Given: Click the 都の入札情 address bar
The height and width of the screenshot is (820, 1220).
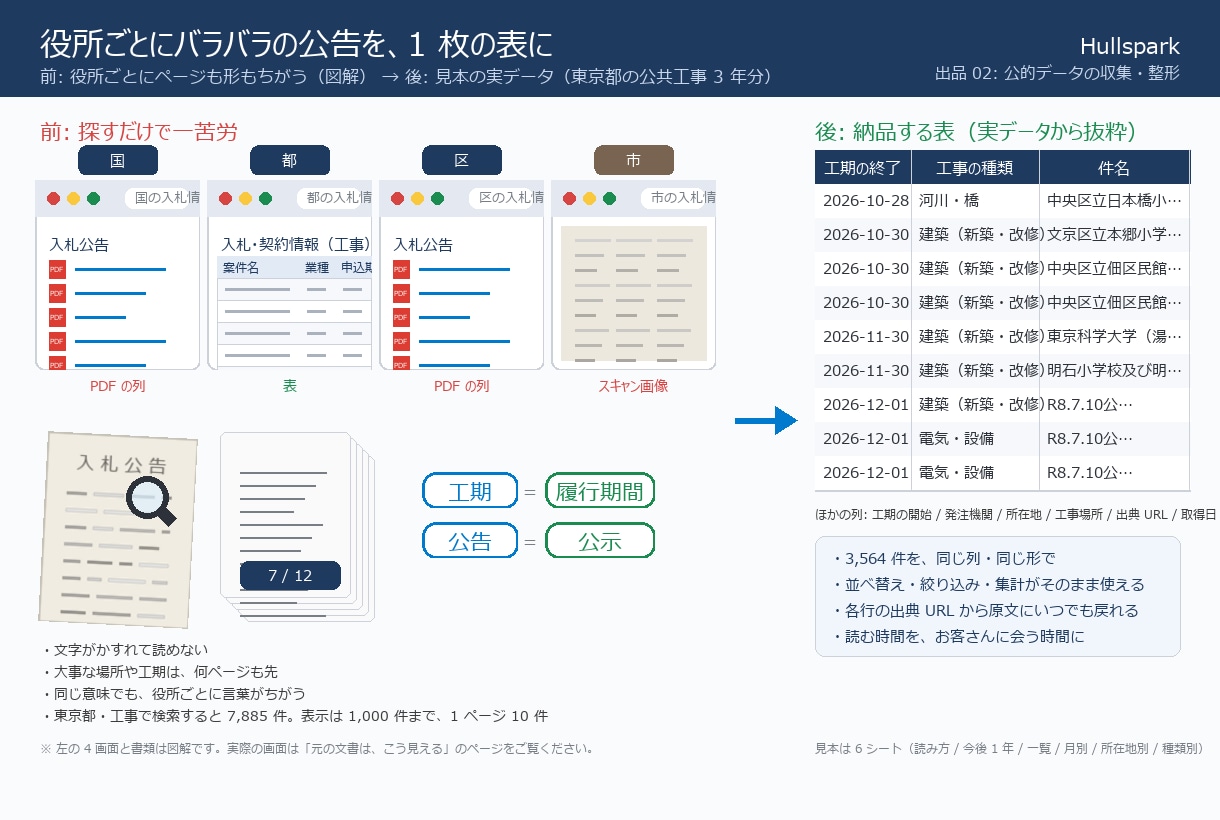Looking at the screenshot, I should click(333, 199).
